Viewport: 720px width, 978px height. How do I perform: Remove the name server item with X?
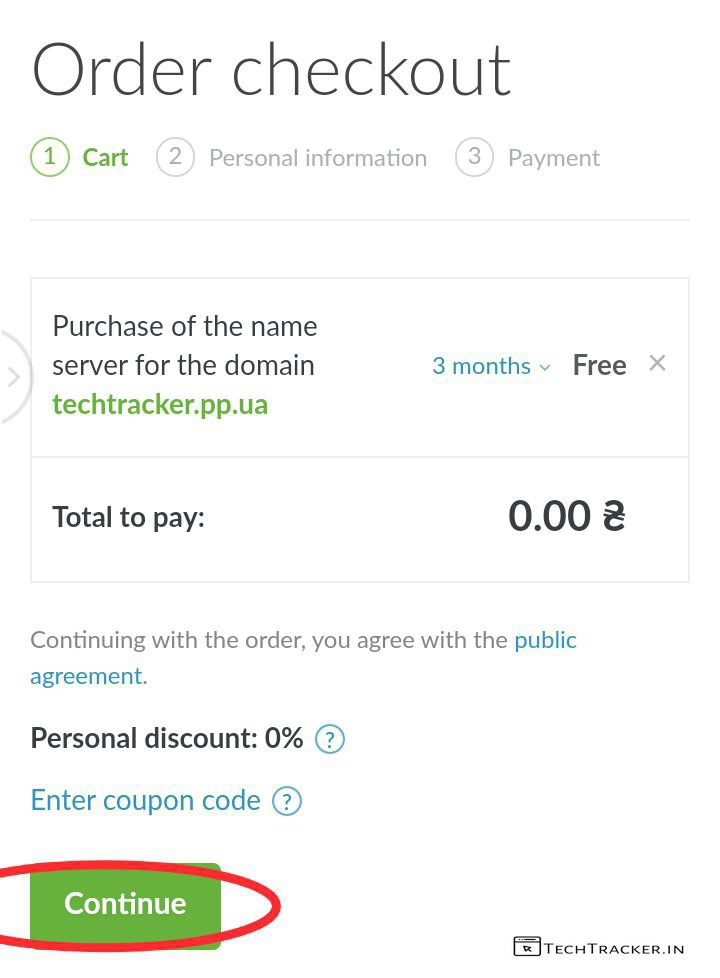657,364
